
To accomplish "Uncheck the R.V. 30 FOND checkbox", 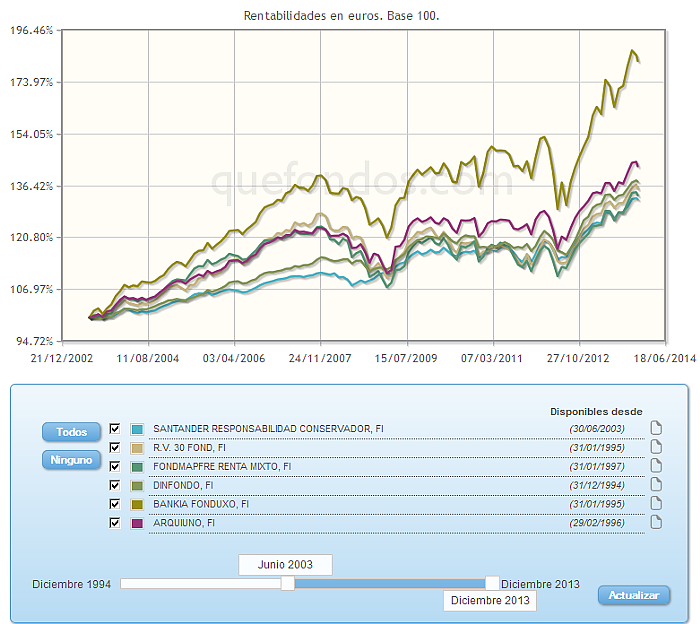I will (x=115, y=447).
